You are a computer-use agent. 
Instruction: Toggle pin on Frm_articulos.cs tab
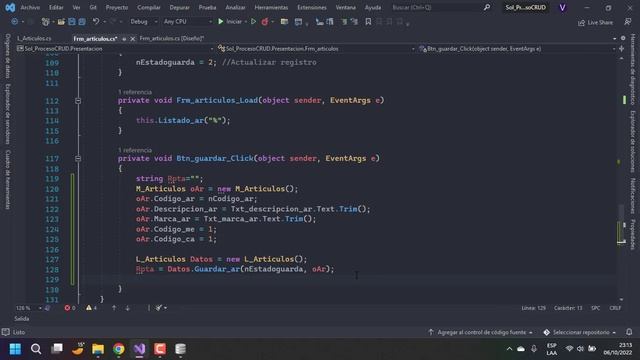pyautogui.click(x=124, y=39)
